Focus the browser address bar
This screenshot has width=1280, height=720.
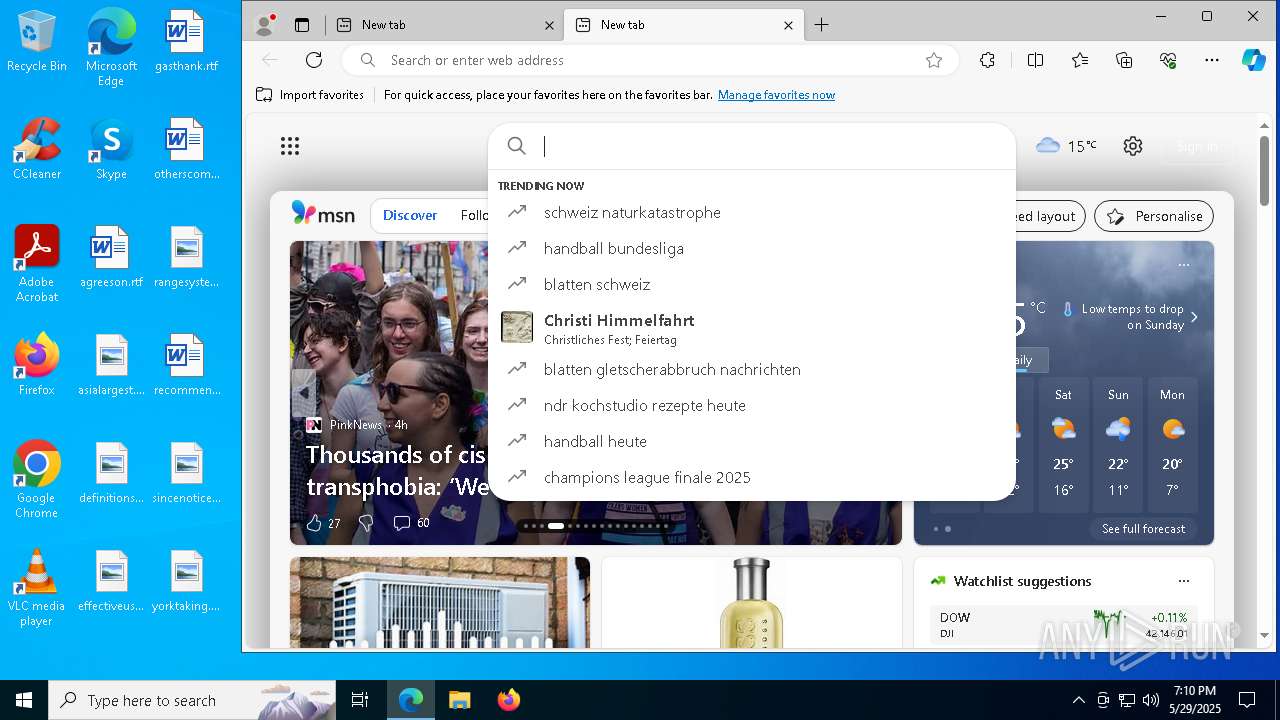pyautogui.click(x=650, y=60)
